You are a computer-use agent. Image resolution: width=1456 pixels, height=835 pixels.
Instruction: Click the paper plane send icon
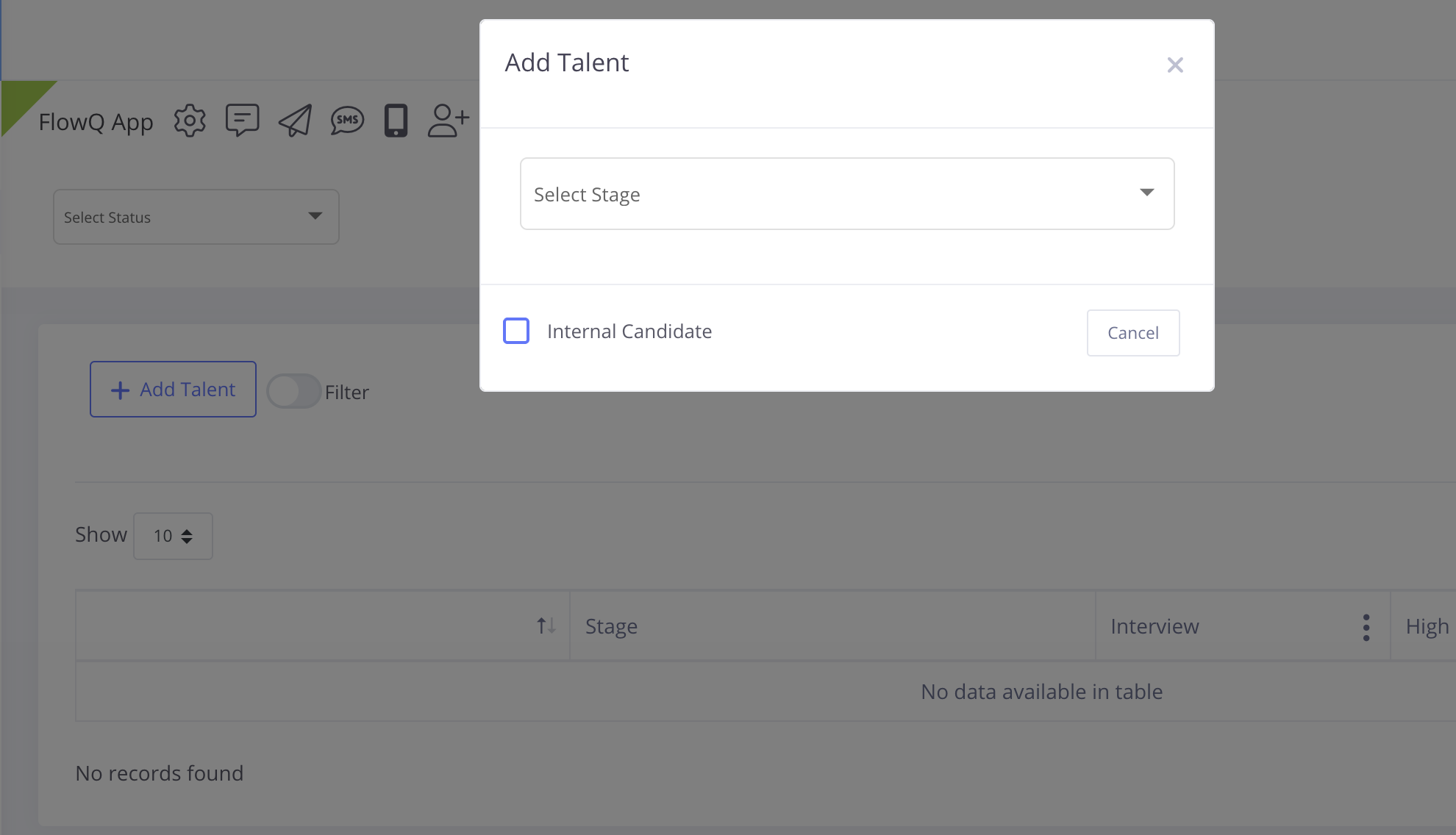pyautogui.click(x=295, y=121)
